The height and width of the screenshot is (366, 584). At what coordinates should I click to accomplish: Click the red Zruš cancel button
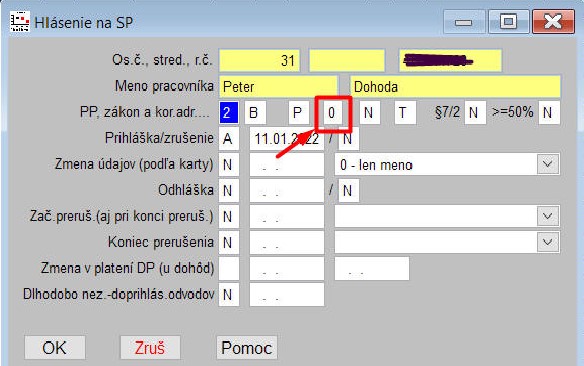click(150, 348)
